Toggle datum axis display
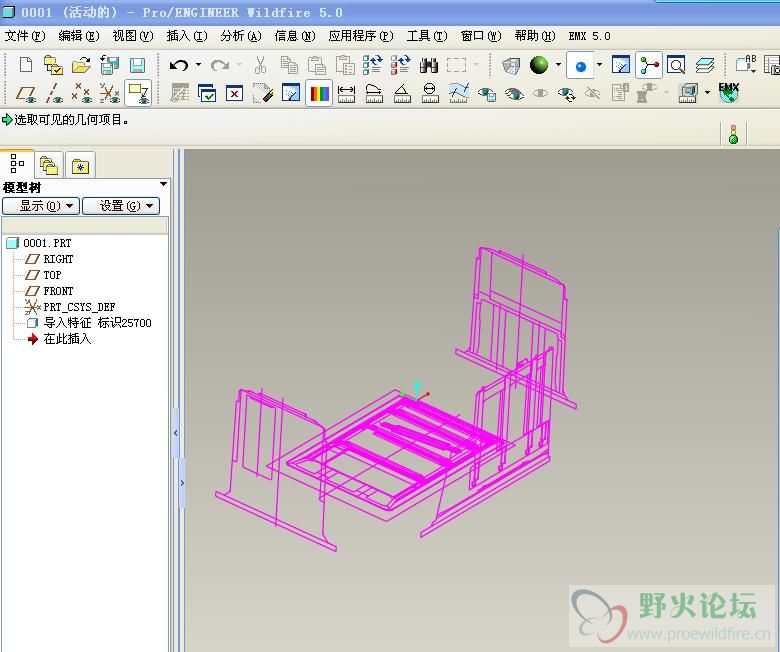This screenshot has height=652, width=780. click(54, 93)
